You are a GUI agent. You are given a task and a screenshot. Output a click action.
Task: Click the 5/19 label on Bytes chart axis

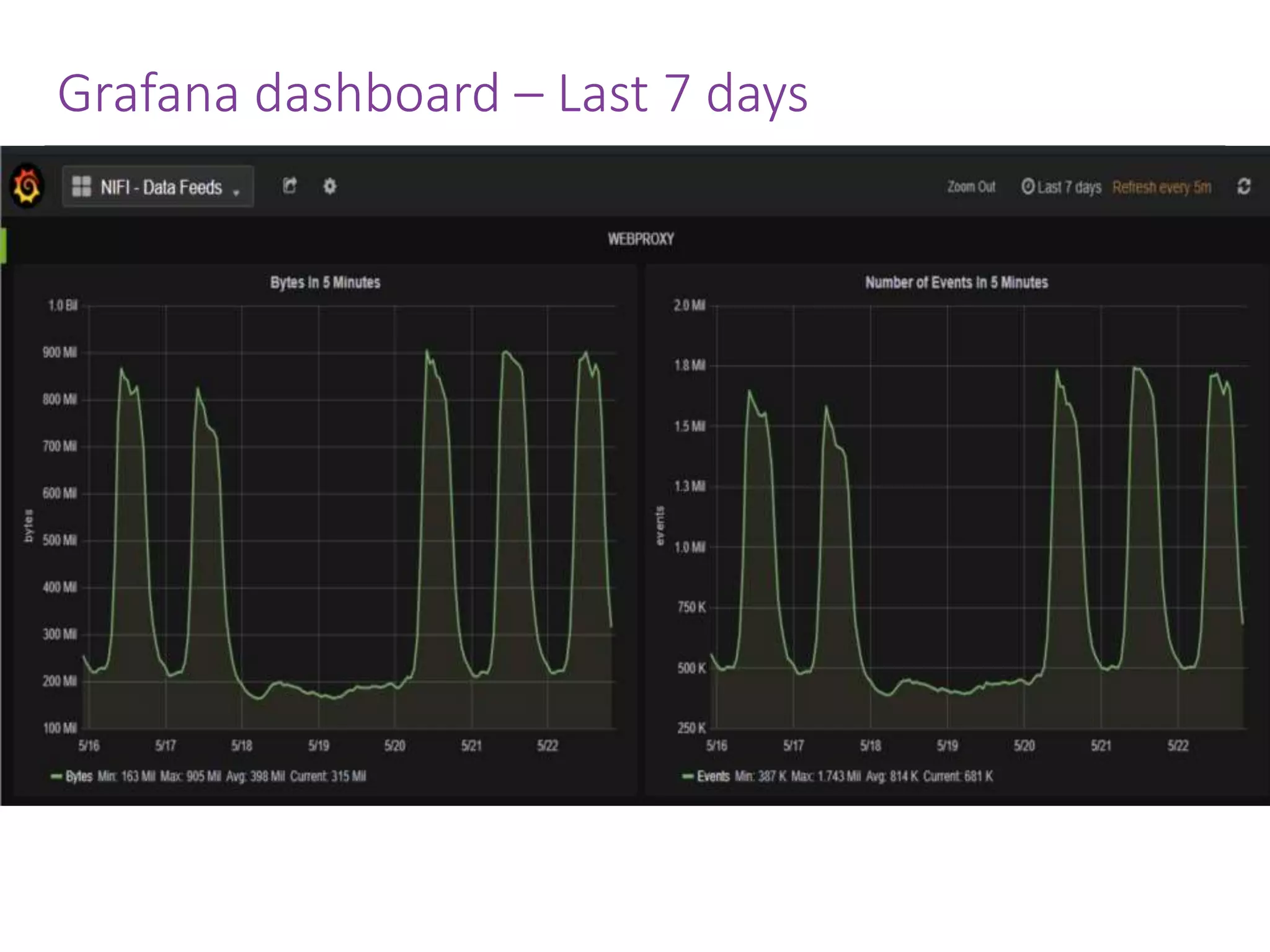pyautogui.click(x=319, y=746)
